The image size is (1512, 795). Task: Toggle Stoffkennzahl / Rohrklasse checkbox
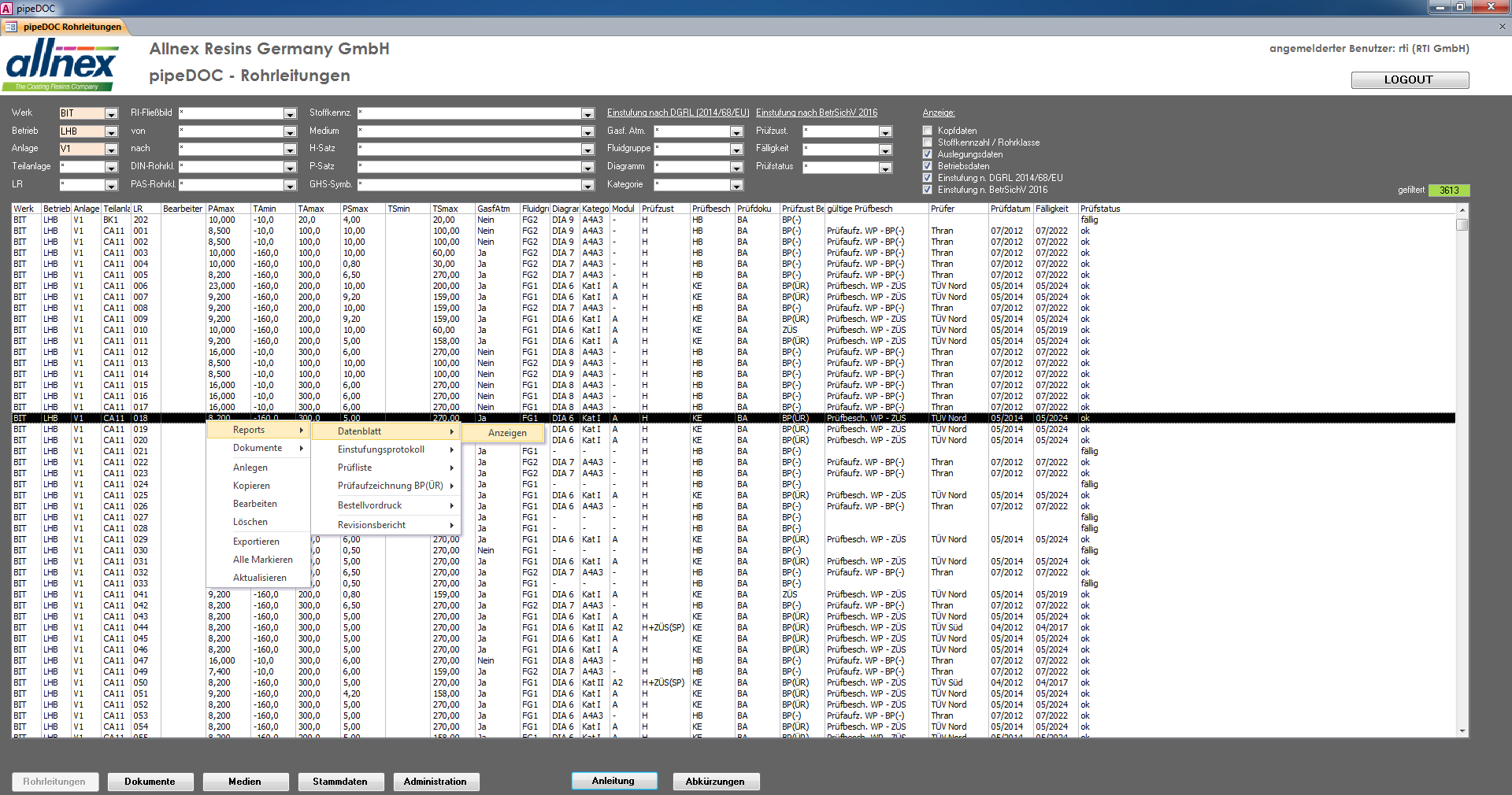pos(927,142)
